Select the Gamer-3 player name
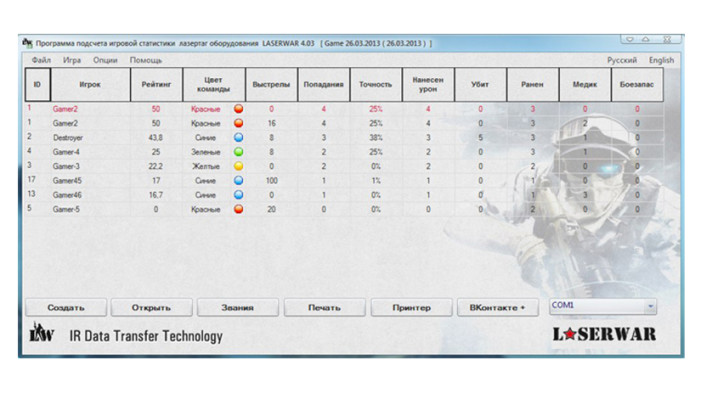 pos(66,166)
